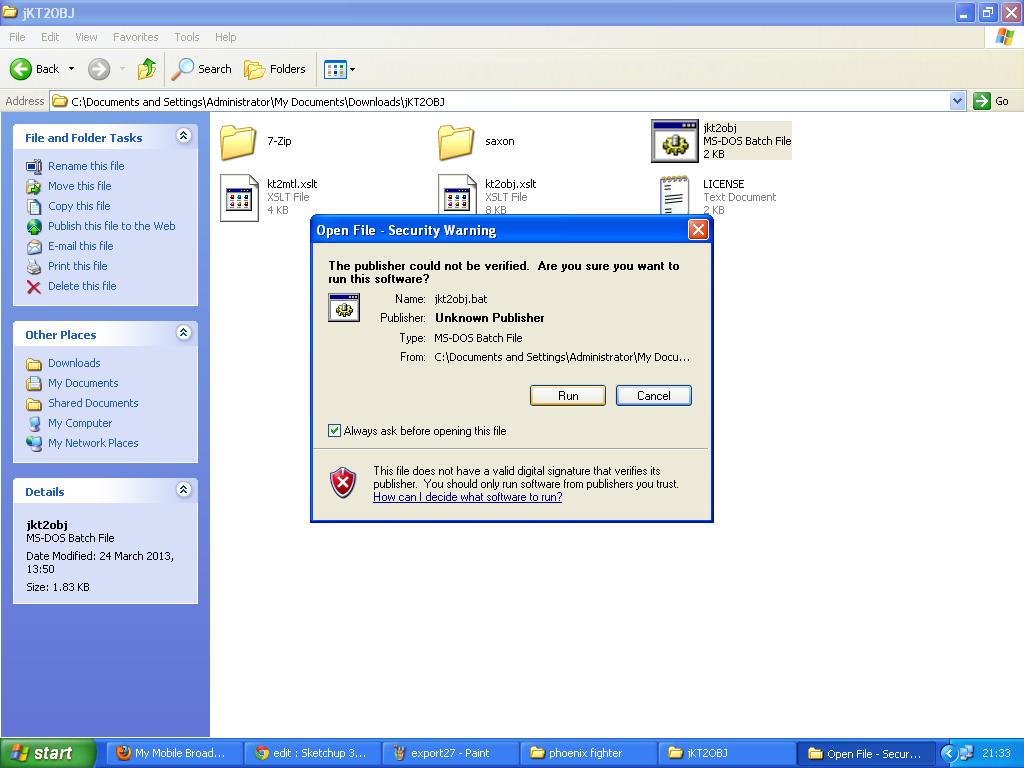Click the Forward arrow icon in toolbar

(x=99, y=69)
